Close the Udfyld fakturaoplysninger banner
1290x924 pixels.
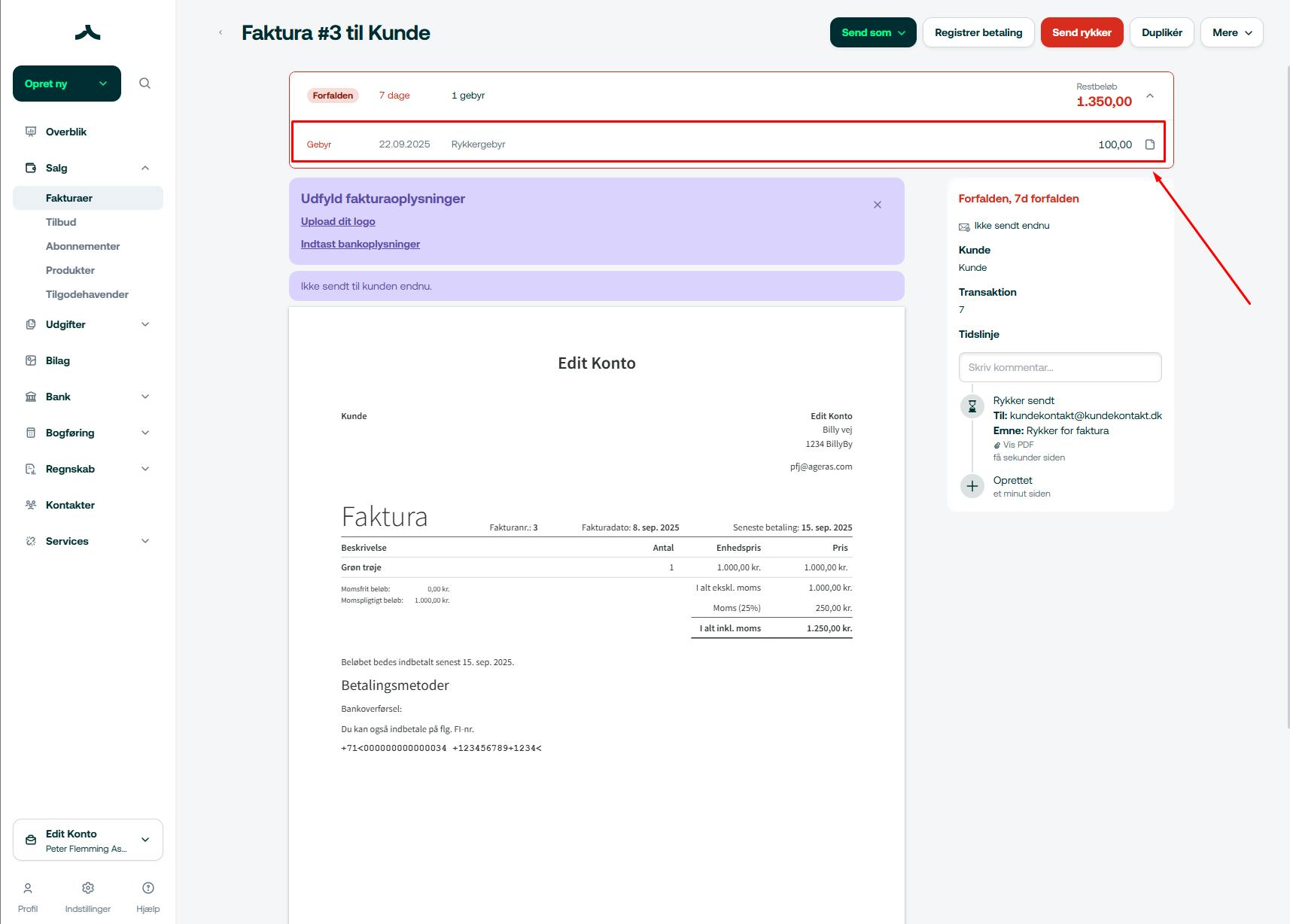(x=877, y=205)
